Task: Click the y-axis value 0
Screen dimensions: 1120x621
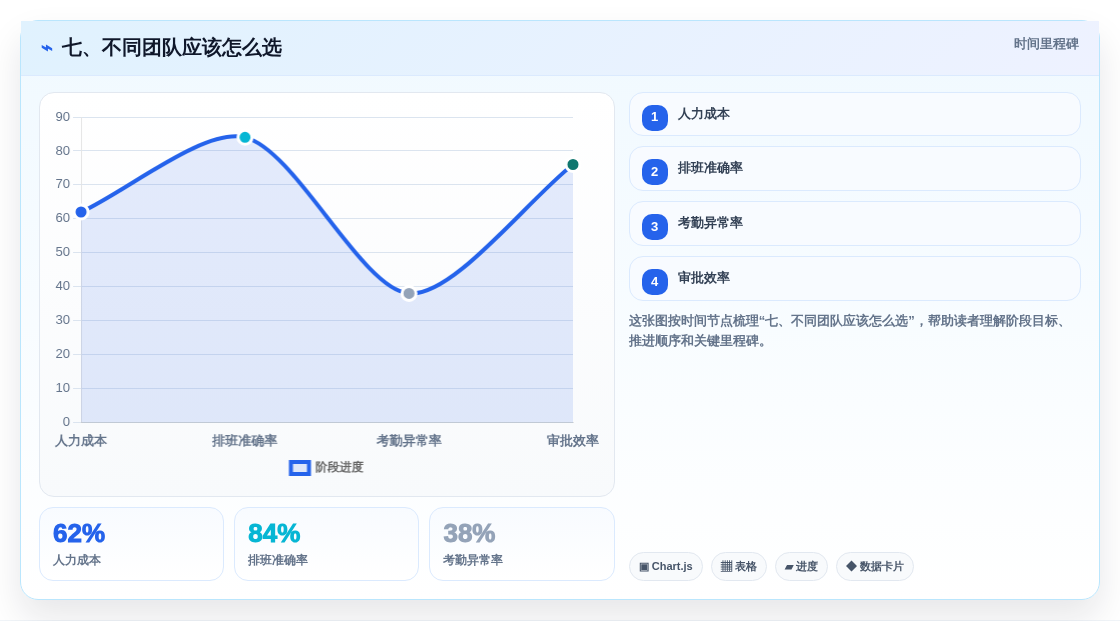Action: (x=66, y=422)
